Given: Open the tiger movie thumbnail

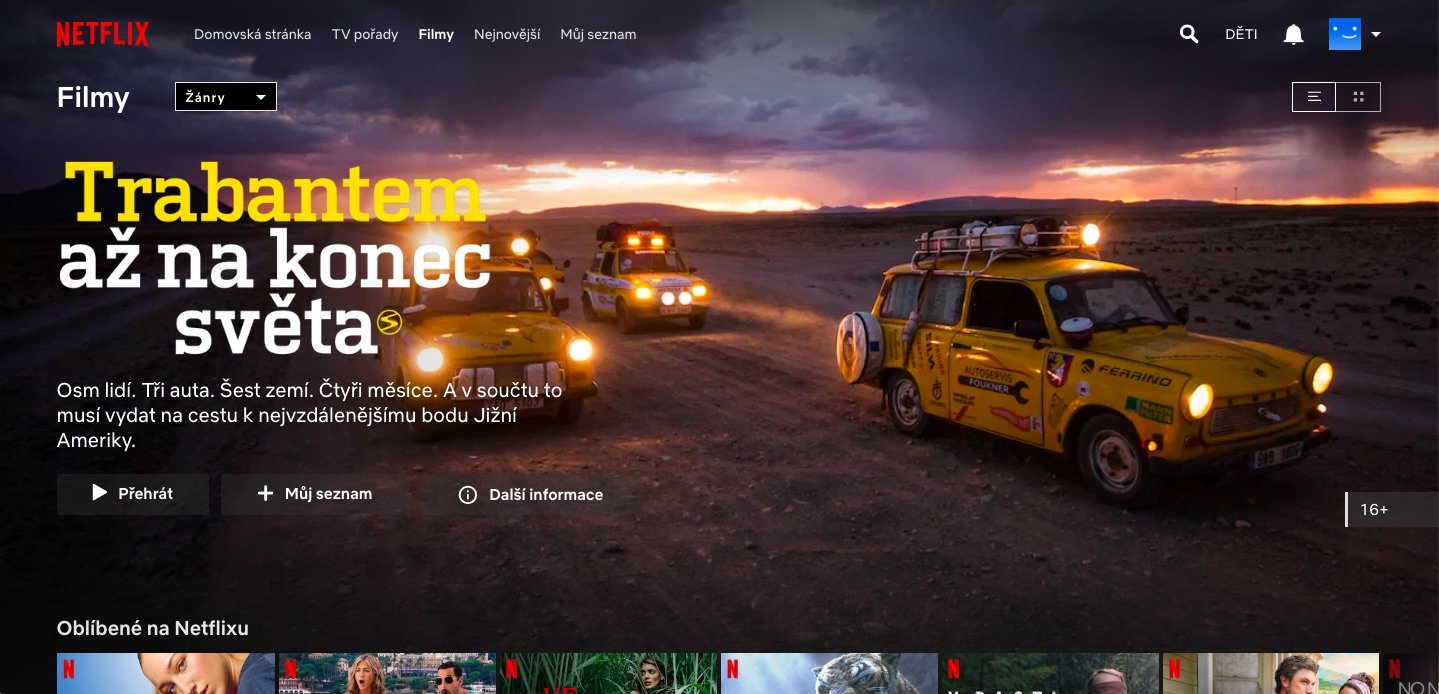Looking at the screenshot, I should 830,674.
